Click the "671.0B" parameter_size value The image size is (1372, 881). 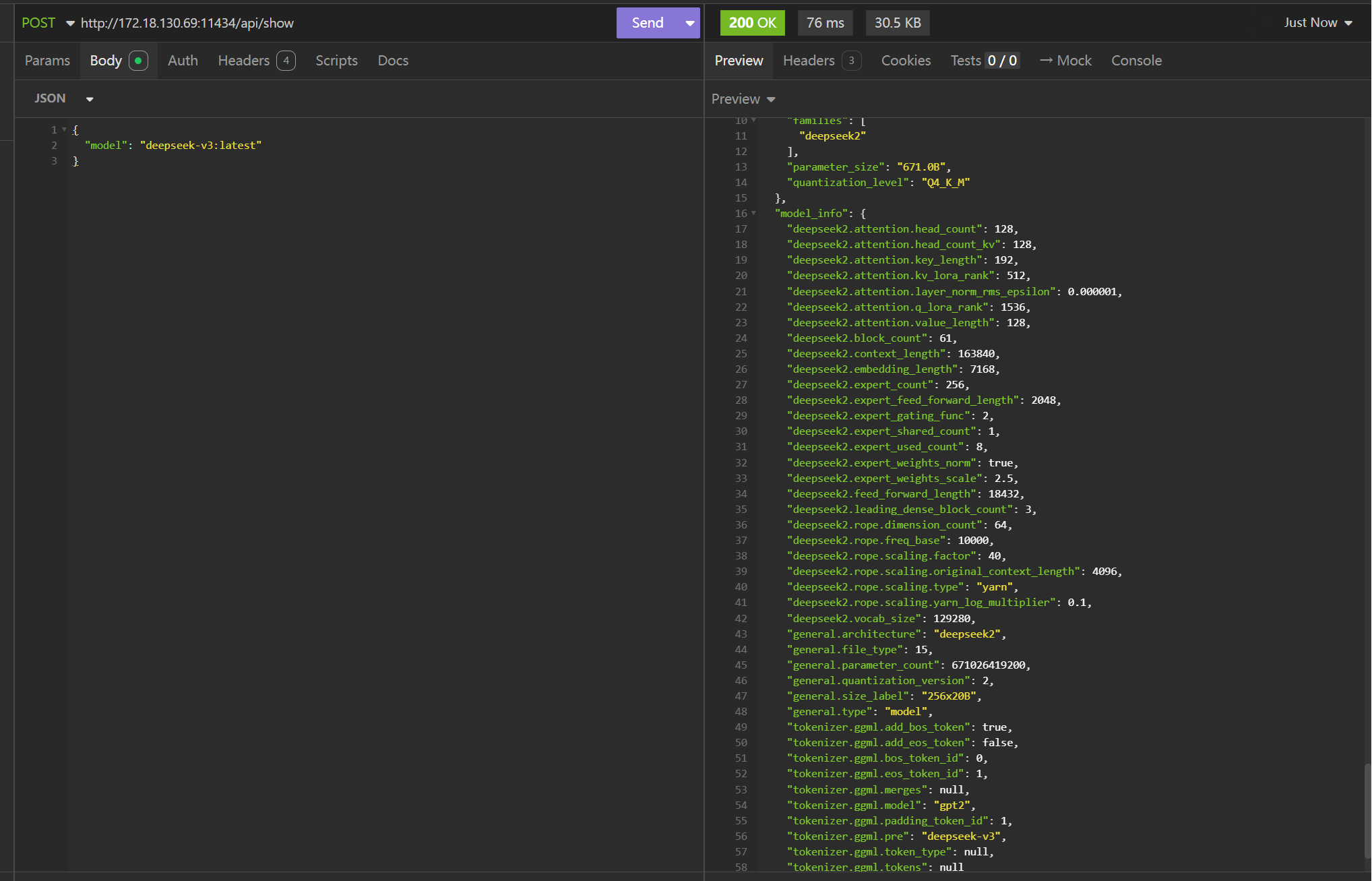click(x=921, y=166)
